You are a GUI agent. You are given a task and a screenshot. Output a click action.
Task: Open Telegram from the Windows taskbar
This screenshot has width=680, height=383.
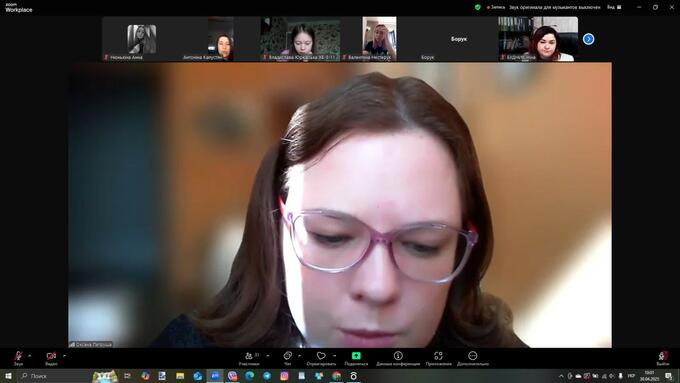(x=267, y=376)
